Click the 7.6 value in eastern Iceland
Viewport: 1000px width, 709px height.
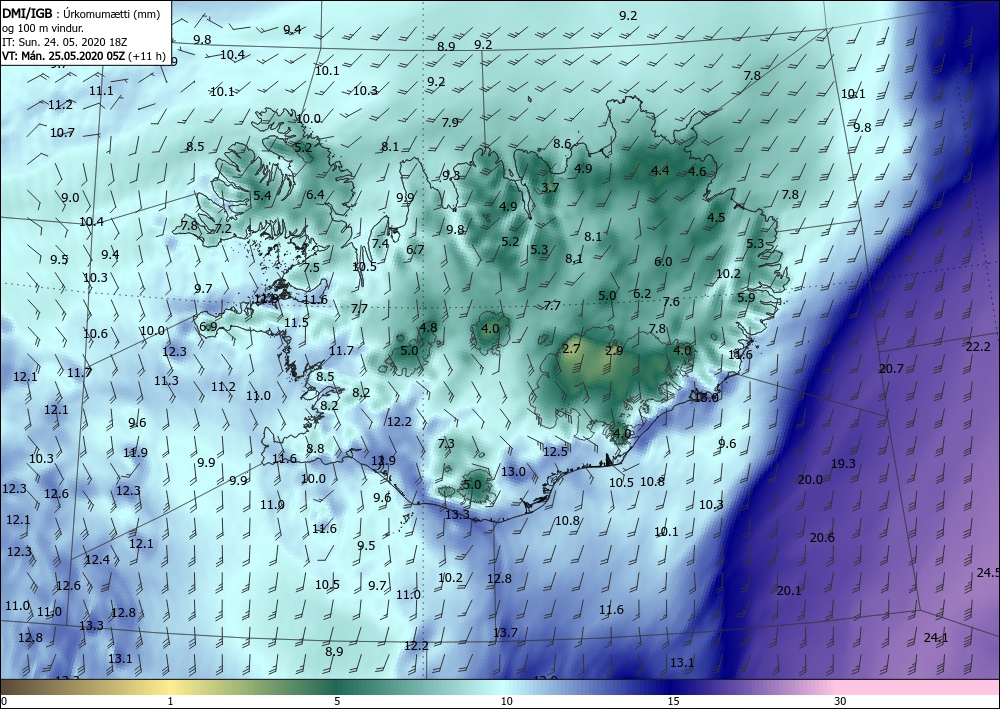pyautogui.click(x=671, y=302)
